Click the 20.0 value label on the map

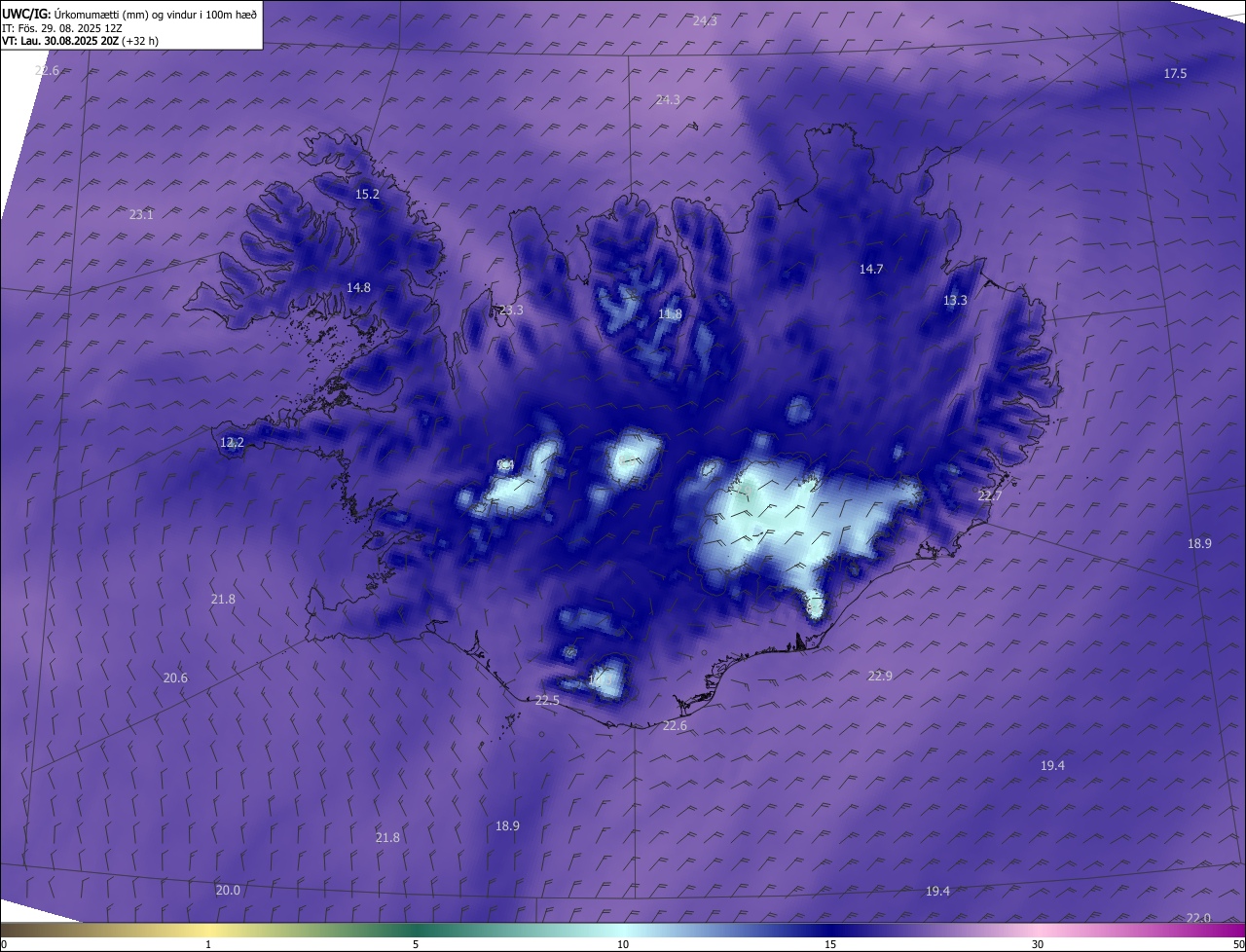point(228,891)
